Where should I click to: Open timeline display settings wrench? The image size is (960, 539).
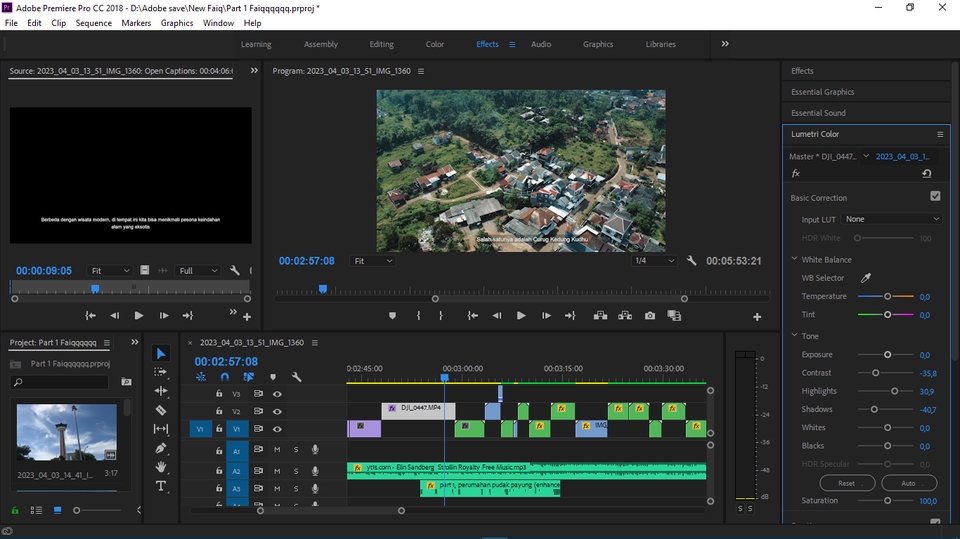pos(296,377)
